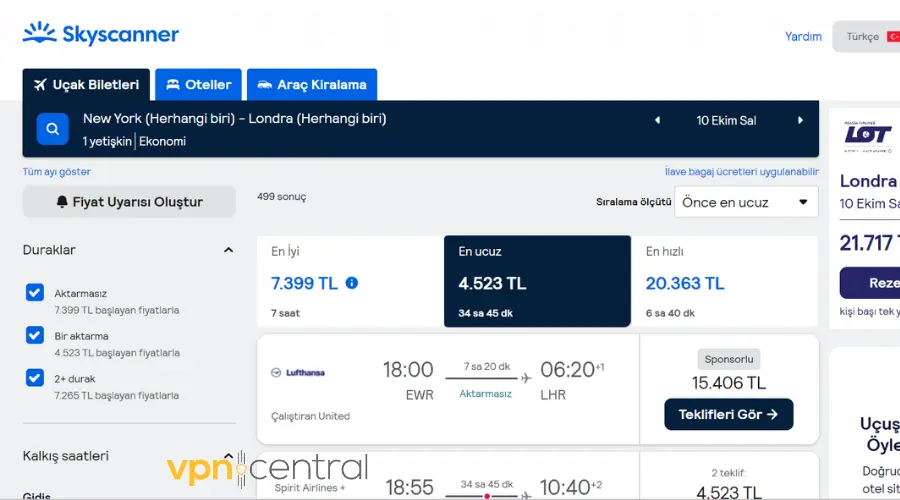Click the Teklifleri Gör button
This screenshot has width=900, height=500.
[x=728, y=414]
